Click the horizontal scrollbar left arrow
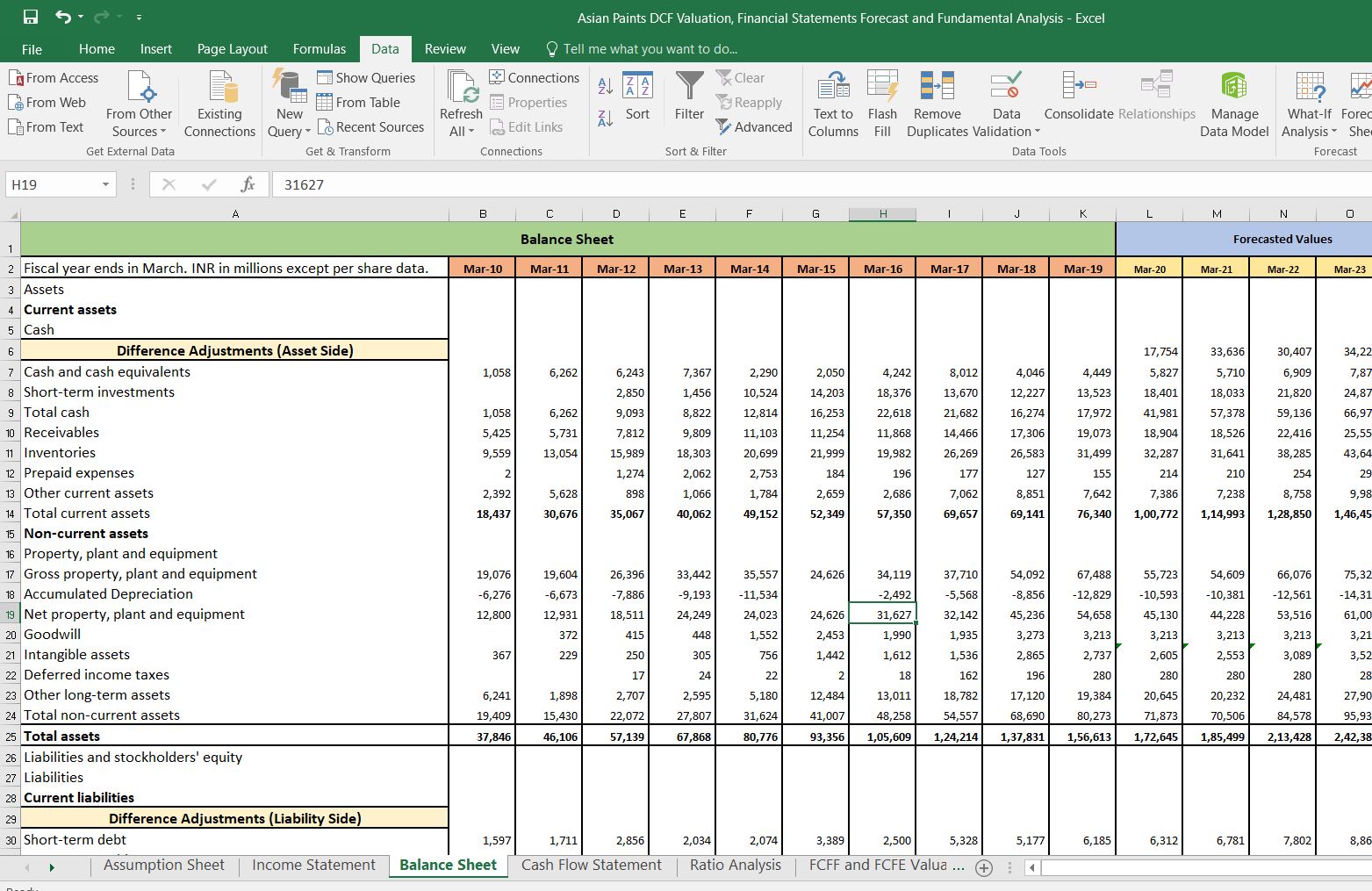The width and height of the screenshot is (1372, 891). [1033, 868]
